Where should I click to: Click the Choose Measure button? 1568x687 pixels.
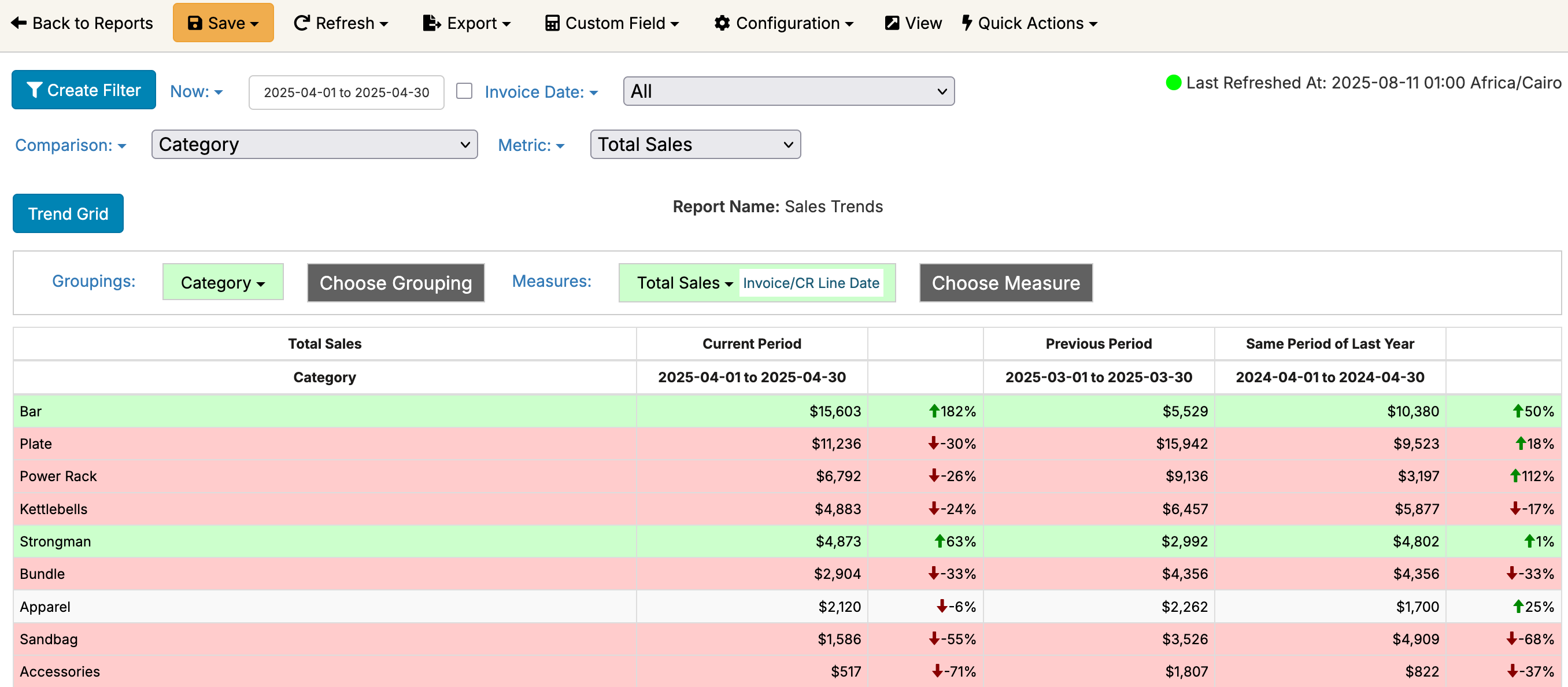click(x=1005, y=283)
